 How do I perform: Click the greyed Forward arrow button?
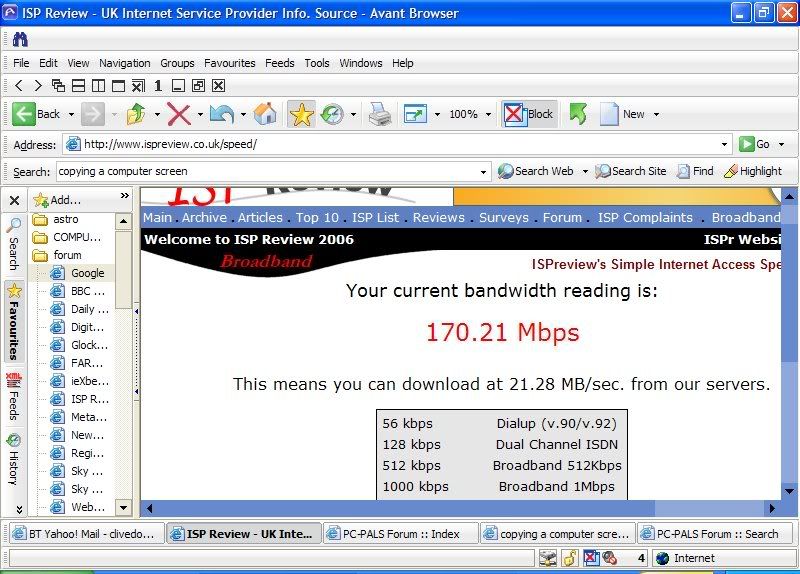click(93, 114)
